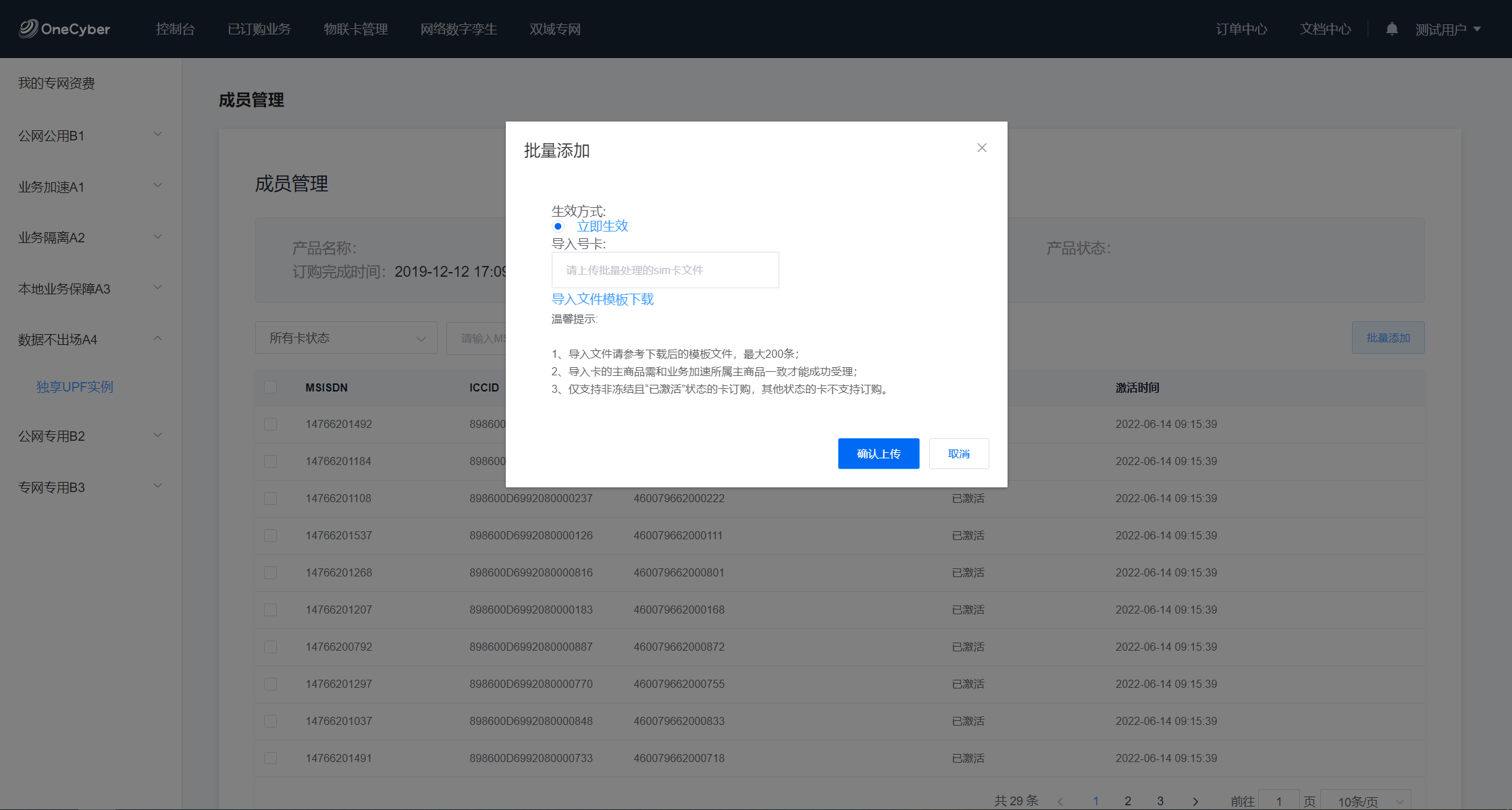Switch to 双域专网 in top menu
The height and width of the screenshot is (810, 1512).
[x=554, y=29]
